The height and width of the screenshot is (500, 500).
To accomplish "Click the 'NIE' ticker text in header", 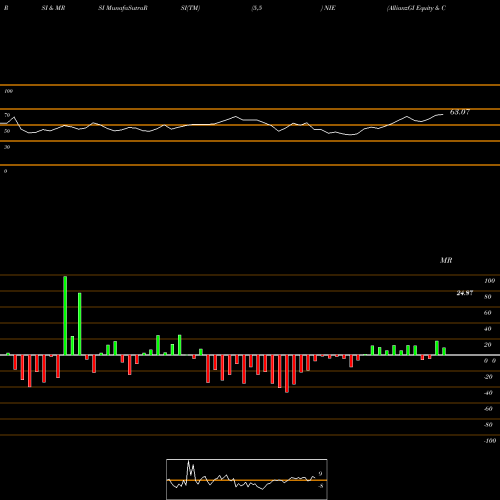I will coord(329,8).
